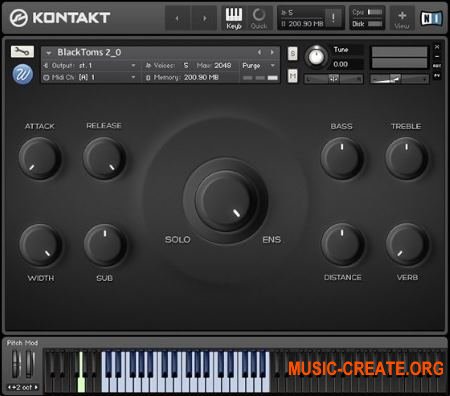This screenshot has width=450, height=396.
Task: Click the Disk meter in the header
Action: [375, 24]
